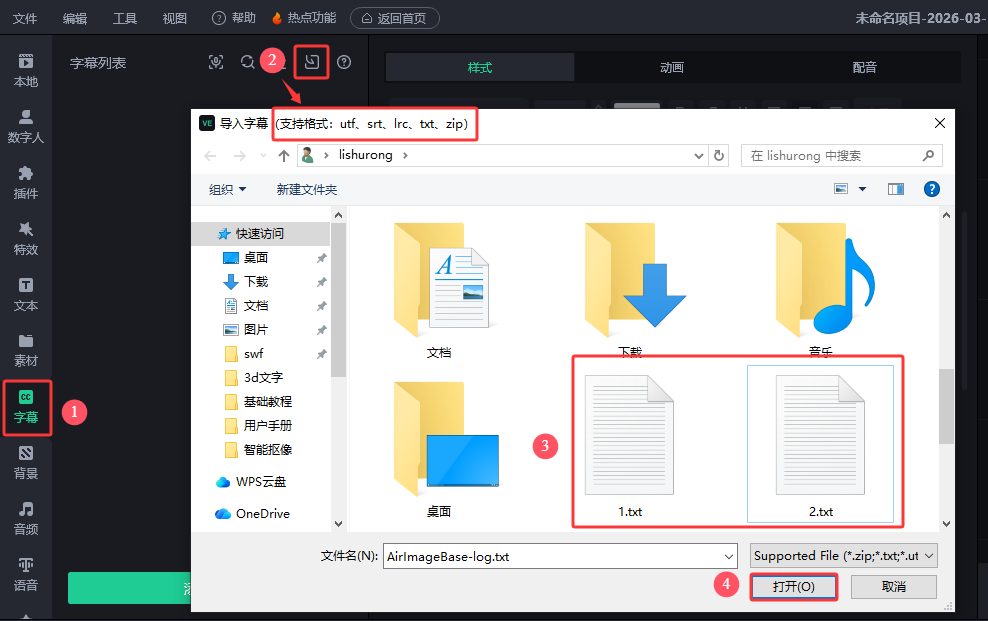
Task: Click the 打开(O) open button
Action: 794,586
